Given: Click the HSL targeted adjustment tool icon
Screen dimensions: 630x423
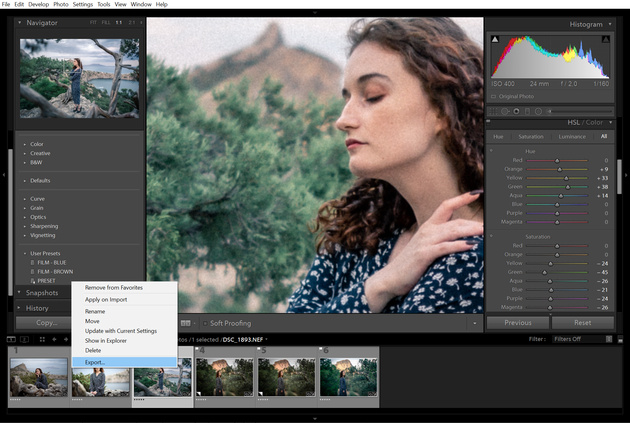Looking at the screenshot, I should coord(493,149).
